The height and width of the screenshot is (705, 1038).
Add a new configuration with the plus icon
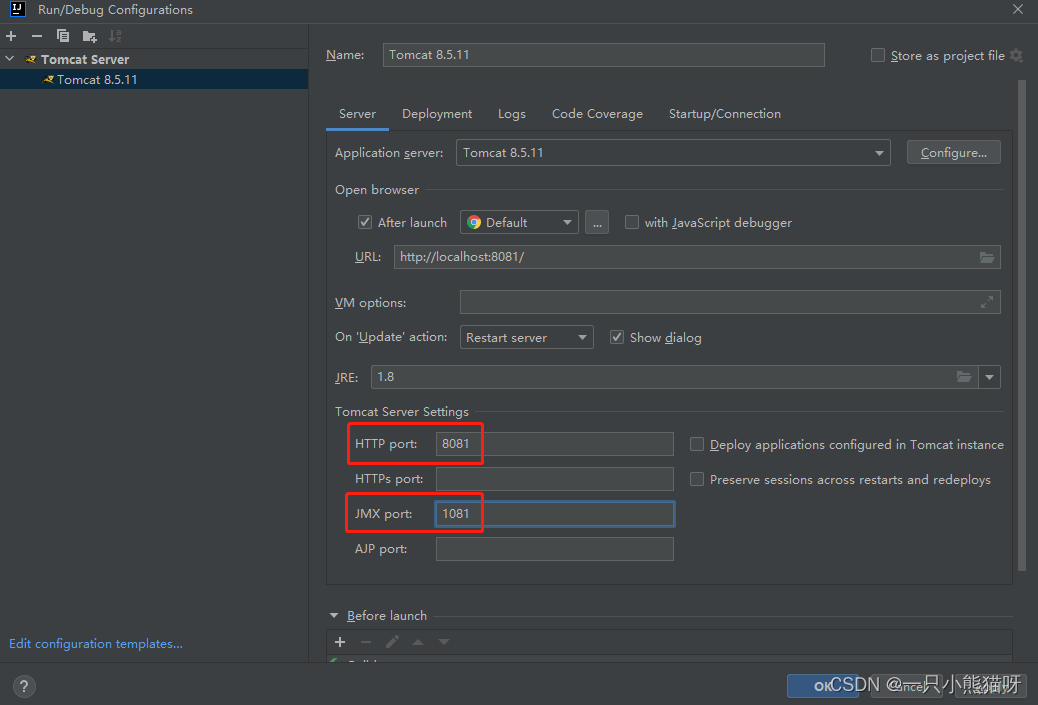(x=11, y=36)
